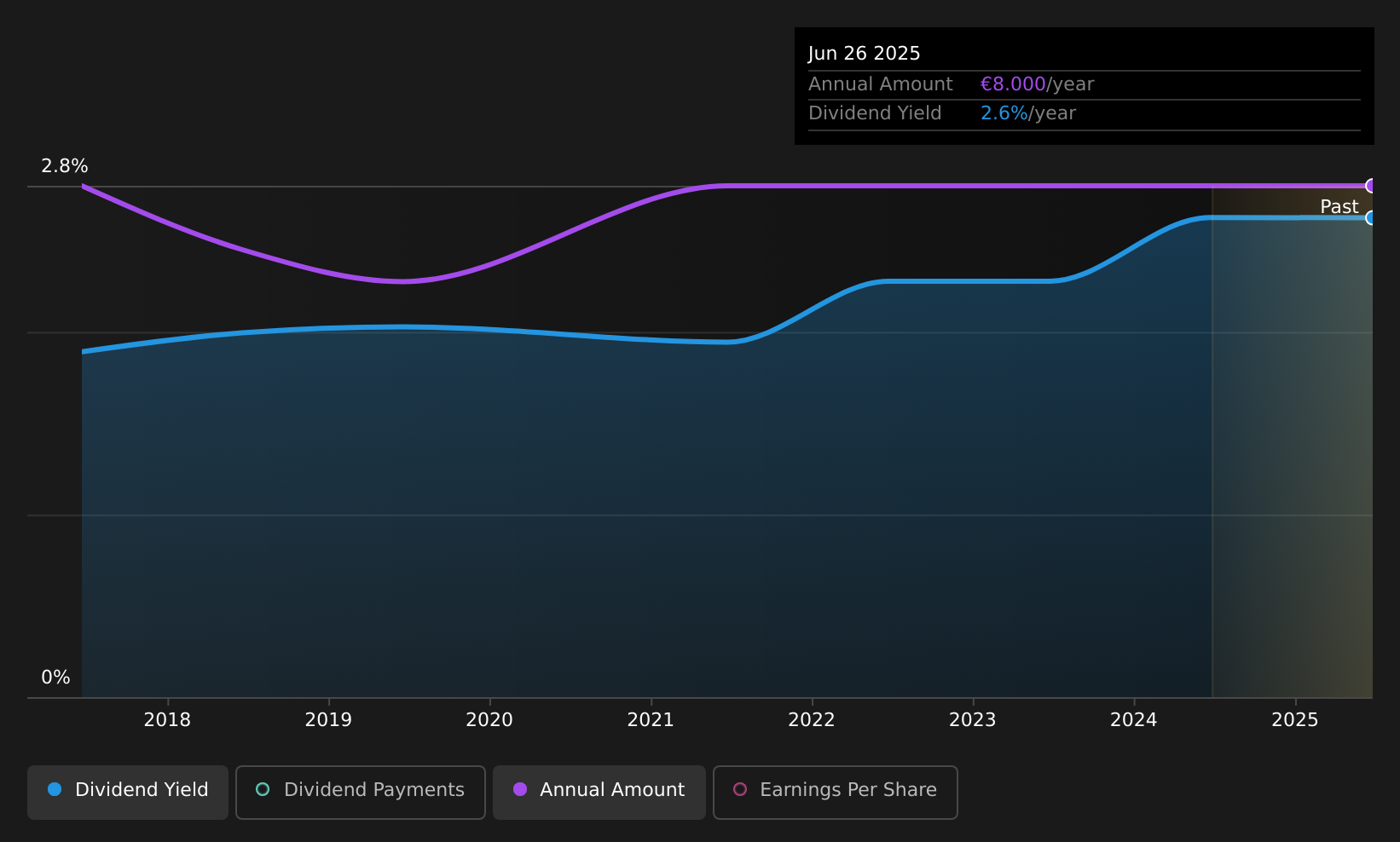Click the tooltip date Jun 26 2025
Image resolution: width=1400 pixels, height=842 pixels.
(x=865, y=54)
